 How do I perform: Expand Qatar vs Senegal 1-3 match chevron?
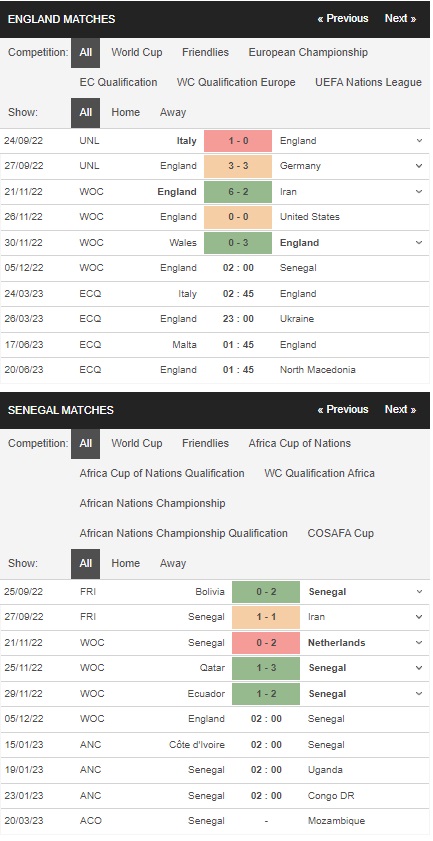pyautogui.click(x=419, y=668)
